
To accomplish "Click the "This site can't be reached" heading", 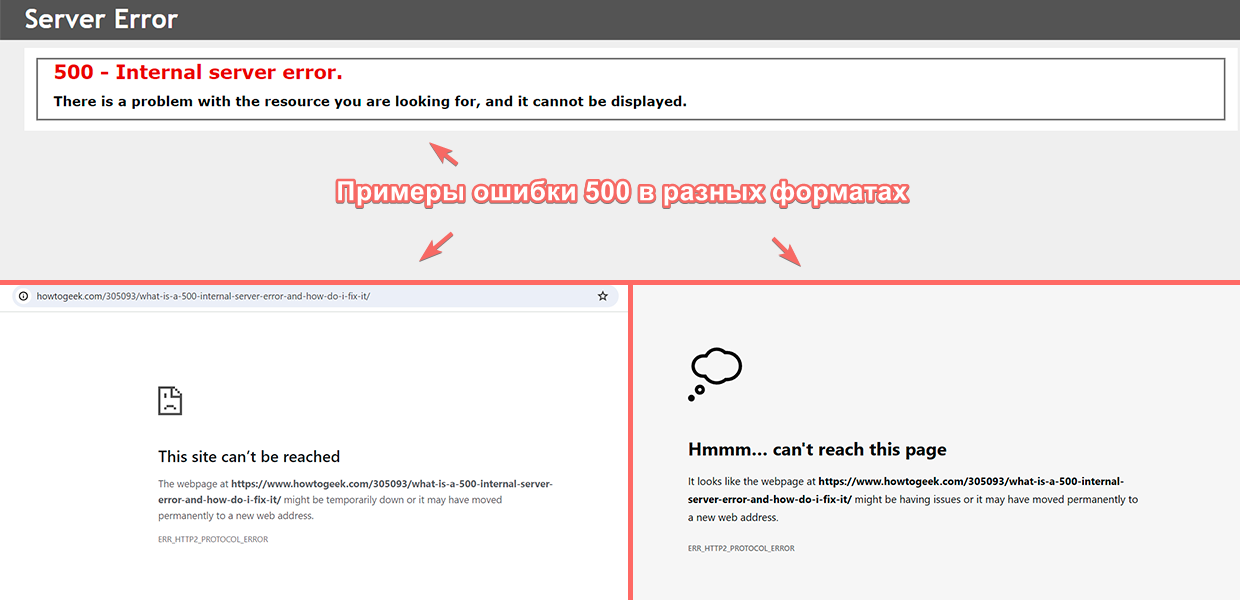I will (x=249, y=457).
